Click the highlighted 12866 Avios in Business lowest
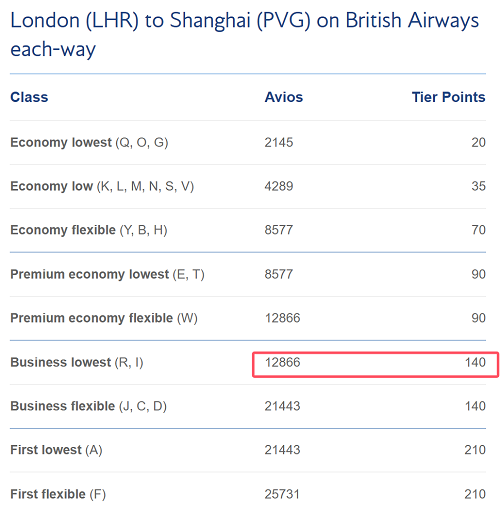This screenshot has width=500, height=515. (282, 362)
